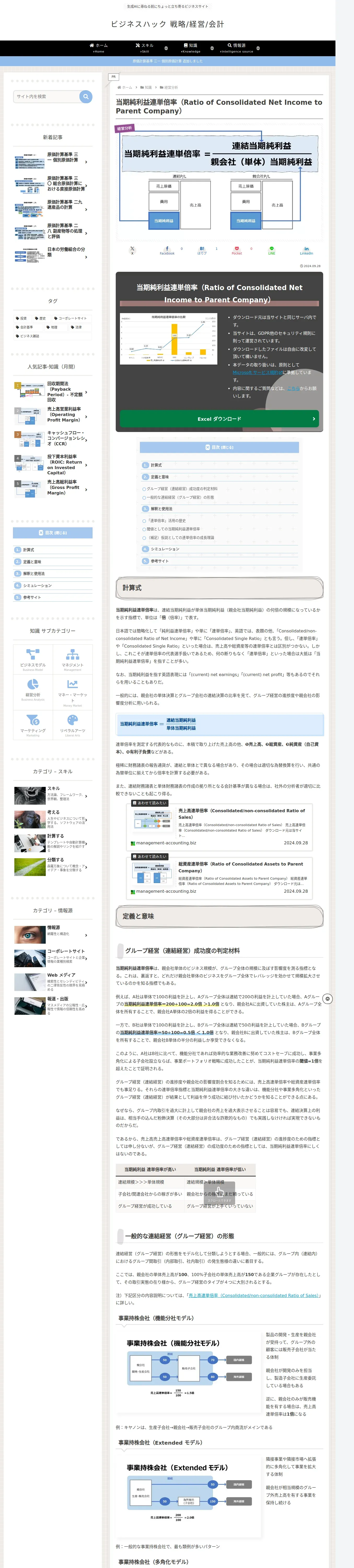Screen dimensions: 354x1568
Task: Open the マネー・マーケット subcategory icon
Action: [72, 692]
